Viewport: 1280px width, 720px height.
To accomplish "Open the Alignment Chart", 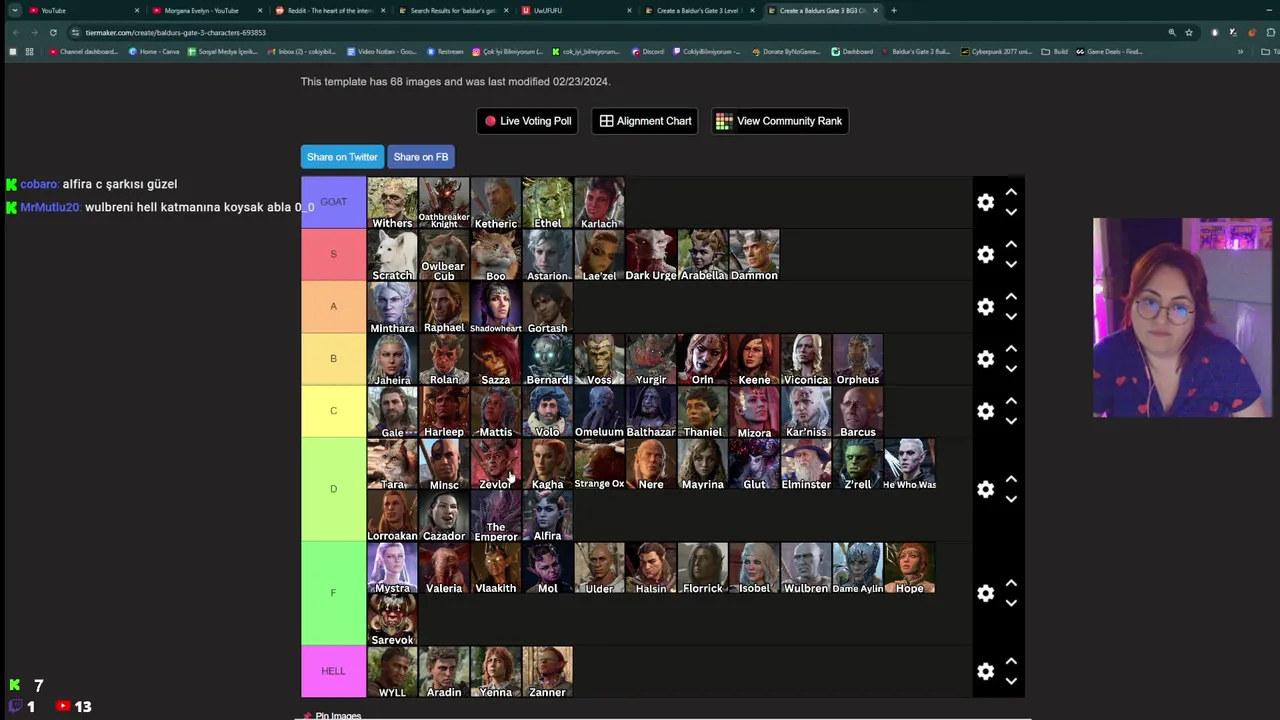I will 645,121.
